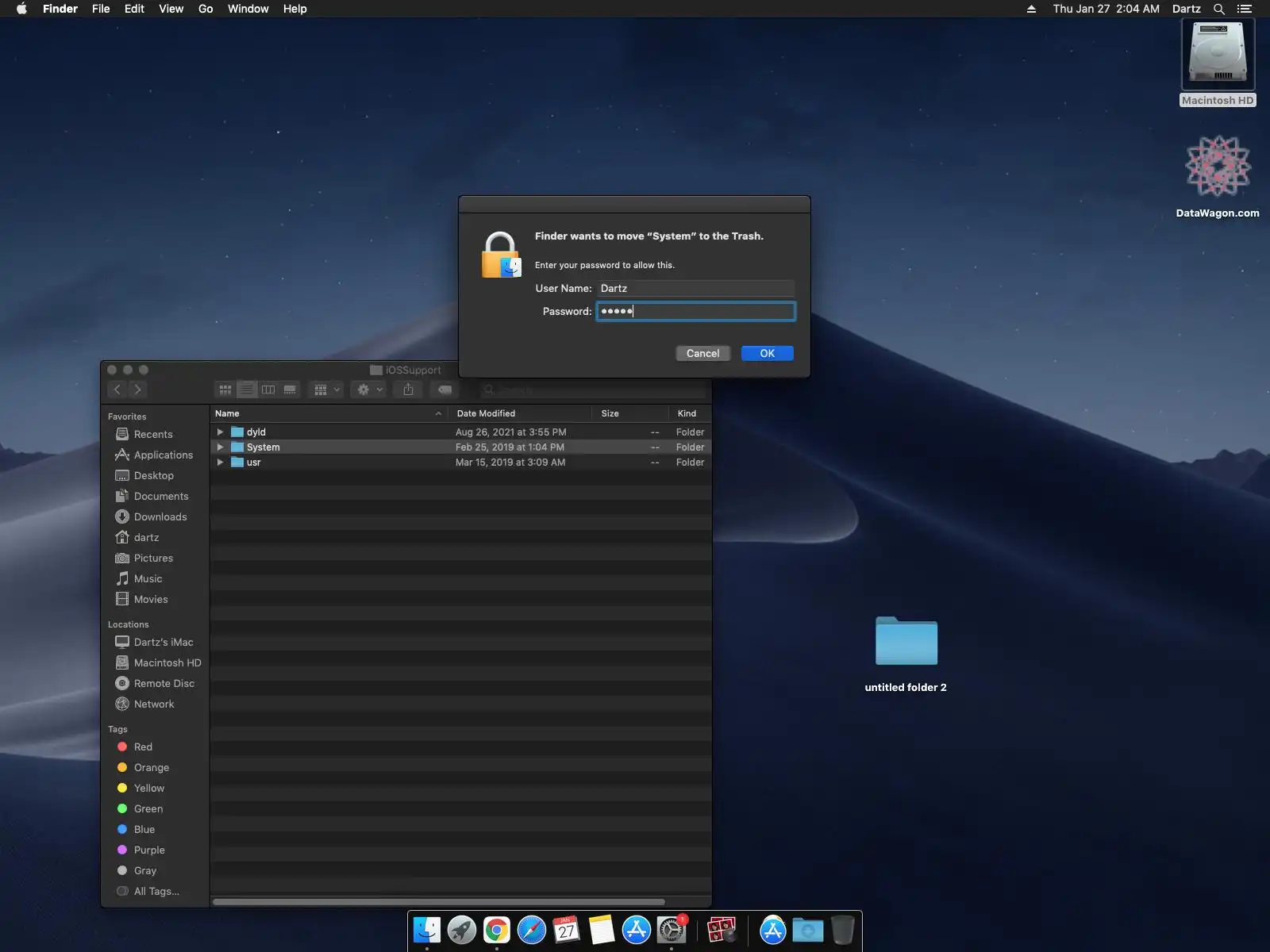Image resolution: width=1270 pixels, height=952 pixels.
Task: Open Desktop in the Finder sidebar
Action: 144,475
